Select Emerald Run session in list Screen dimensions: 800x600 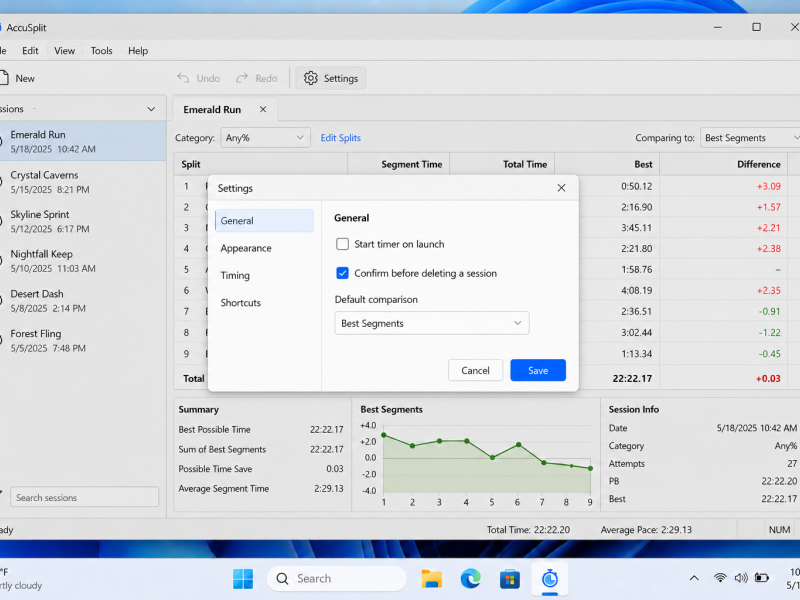tap(83, 141)
